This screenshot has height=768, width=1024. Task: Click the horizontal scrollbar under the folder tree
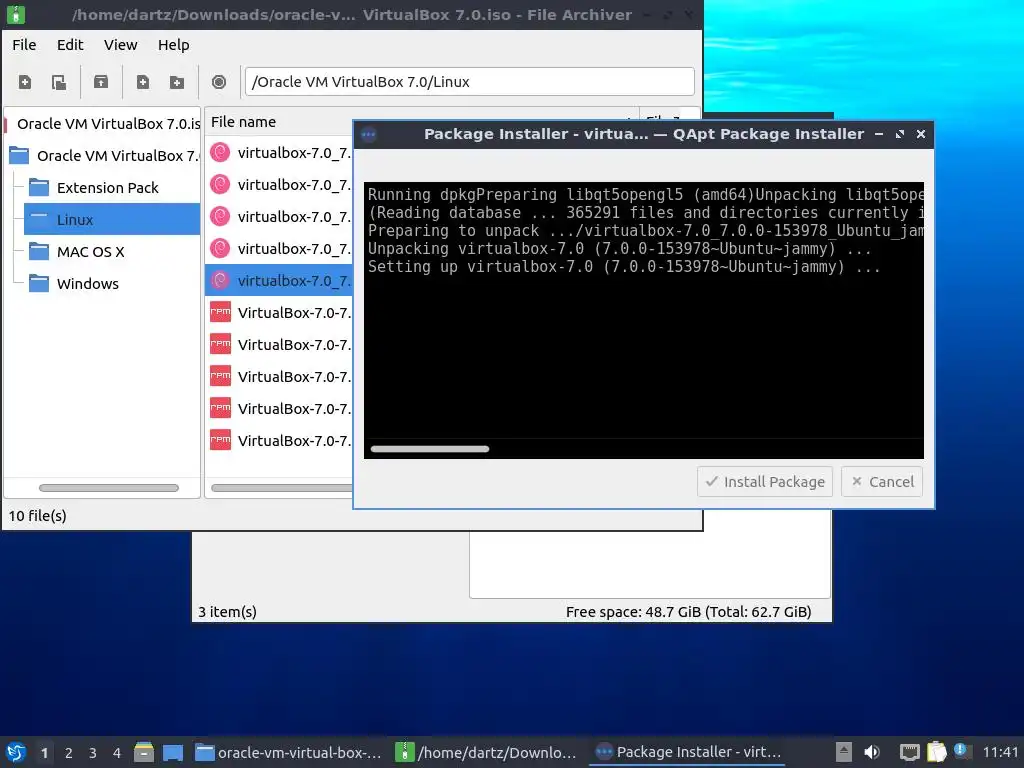(108, 488)
